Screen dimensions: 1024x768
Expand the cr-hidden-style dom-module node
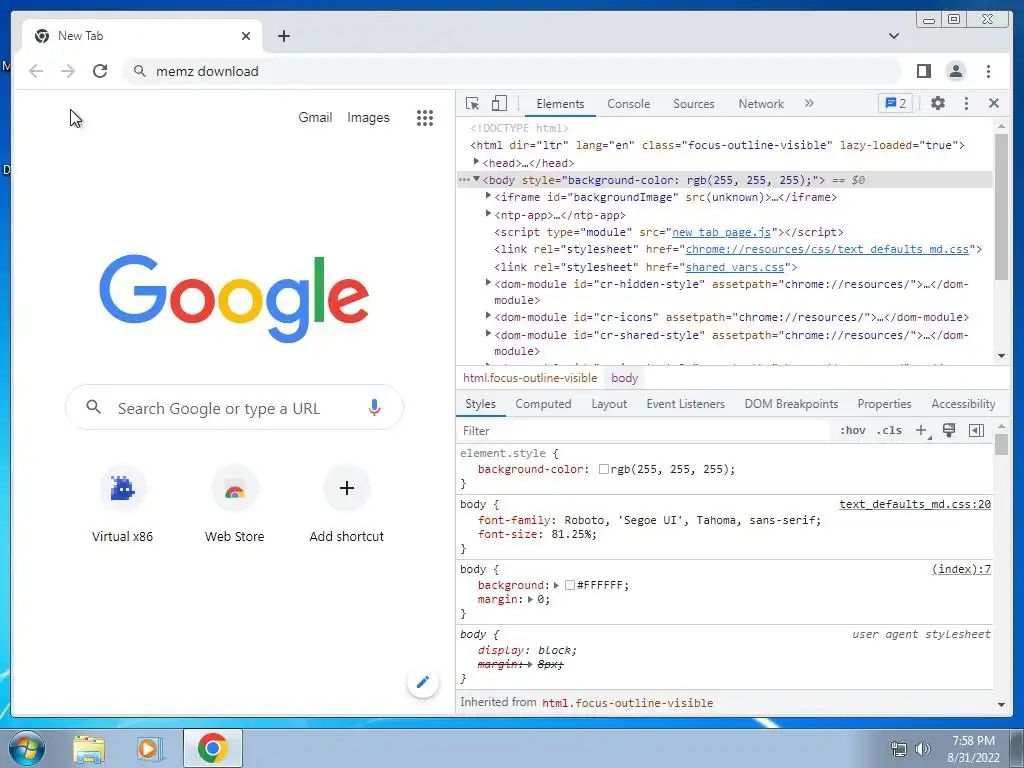pyautogui.click(x=488, y=283)
